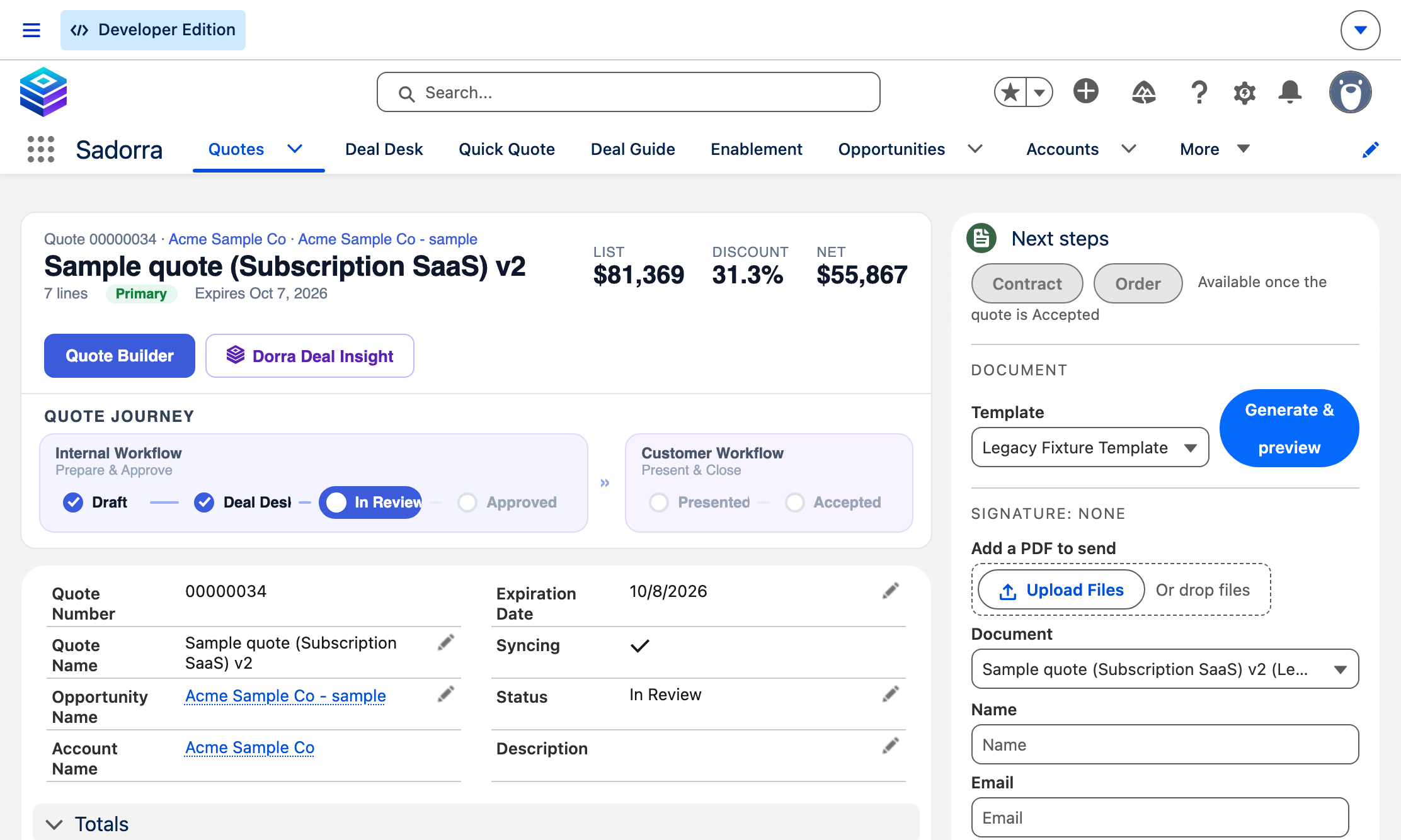The image size is (1401, 840).
Task: Expand the Accounts tab chevron
Action: (1129, 149)
